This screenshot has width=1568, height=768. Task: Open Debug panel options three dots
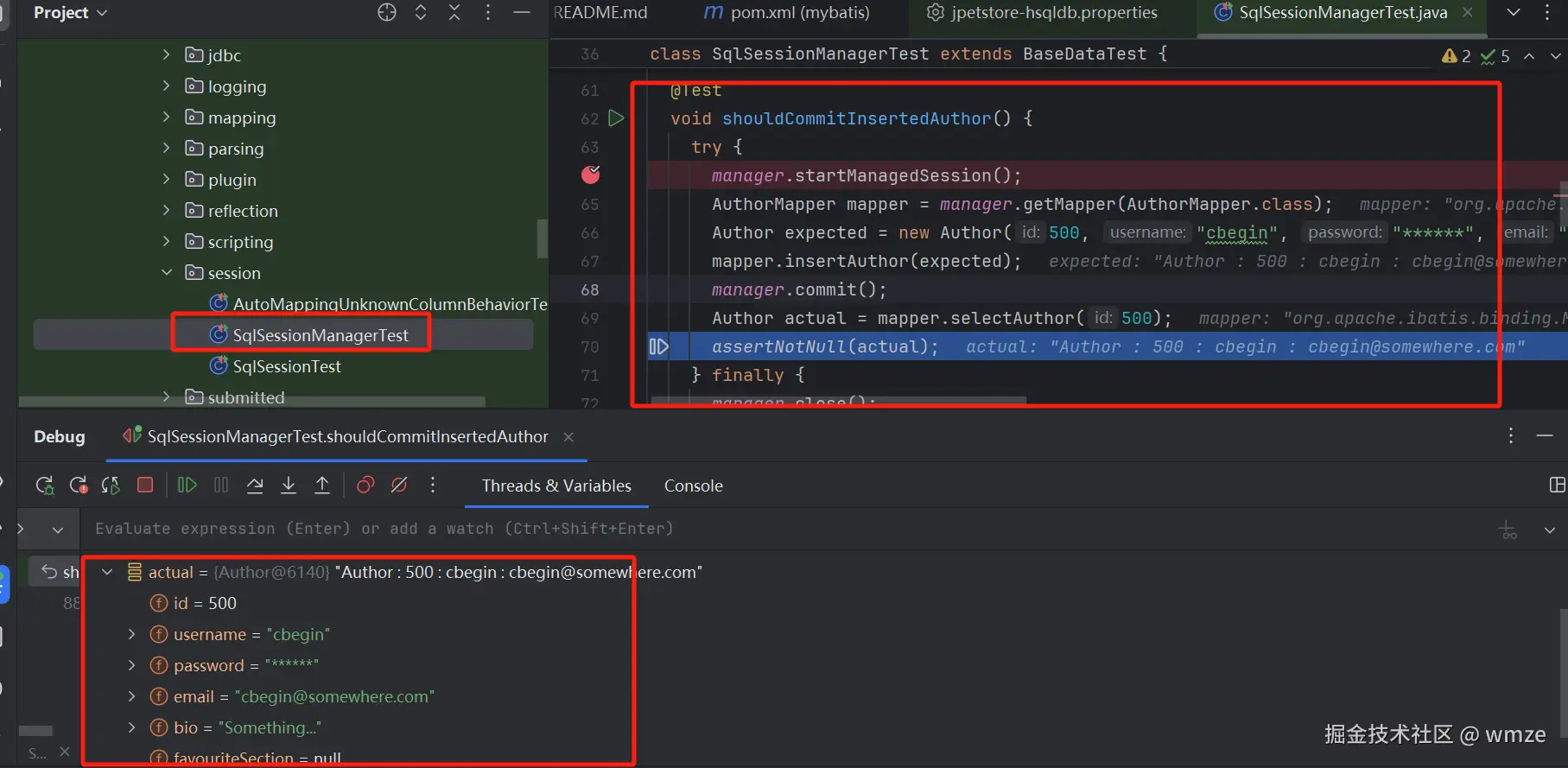click(1511, 436)
